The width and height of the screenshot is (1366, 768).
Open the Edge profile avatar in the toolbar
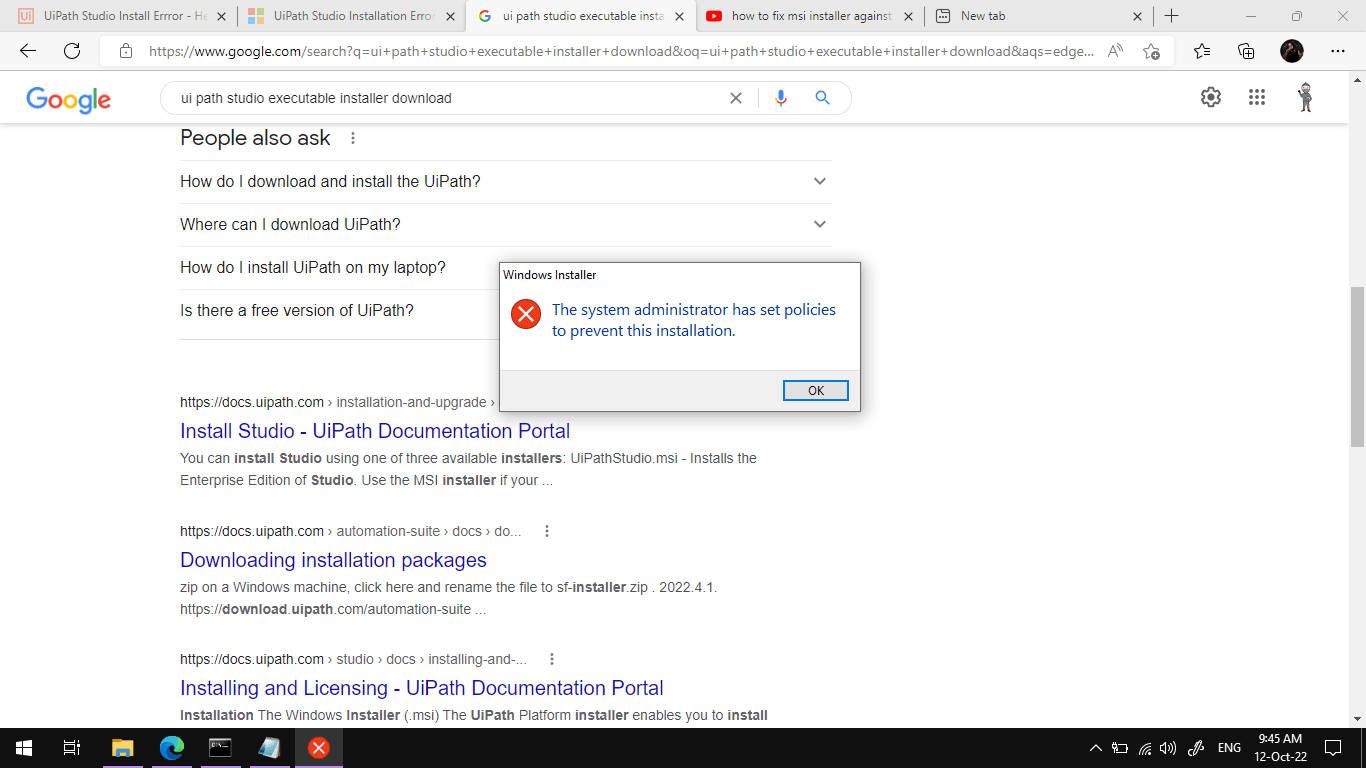[1292, 51]
